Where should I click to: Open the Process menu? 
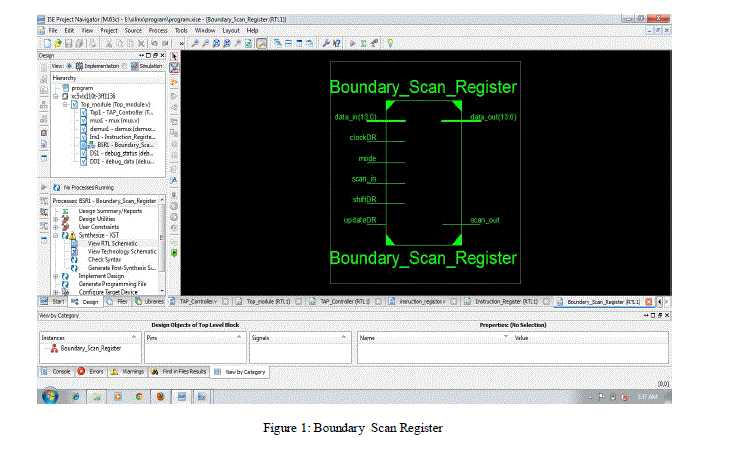[x=157, y=32]
